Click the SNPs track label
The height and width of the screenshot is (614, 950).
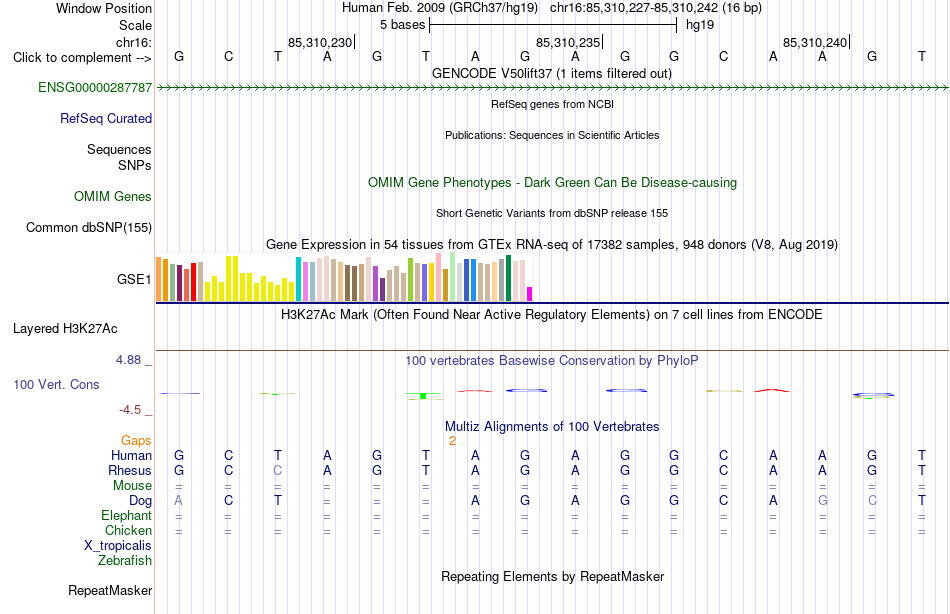tap(135, 165)
